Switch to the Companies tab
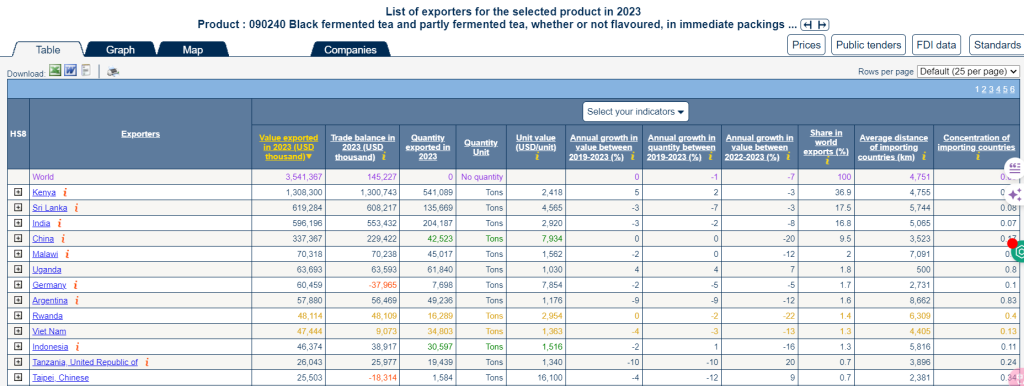This screenshot has width=1024, height=386. coord(350,50)
